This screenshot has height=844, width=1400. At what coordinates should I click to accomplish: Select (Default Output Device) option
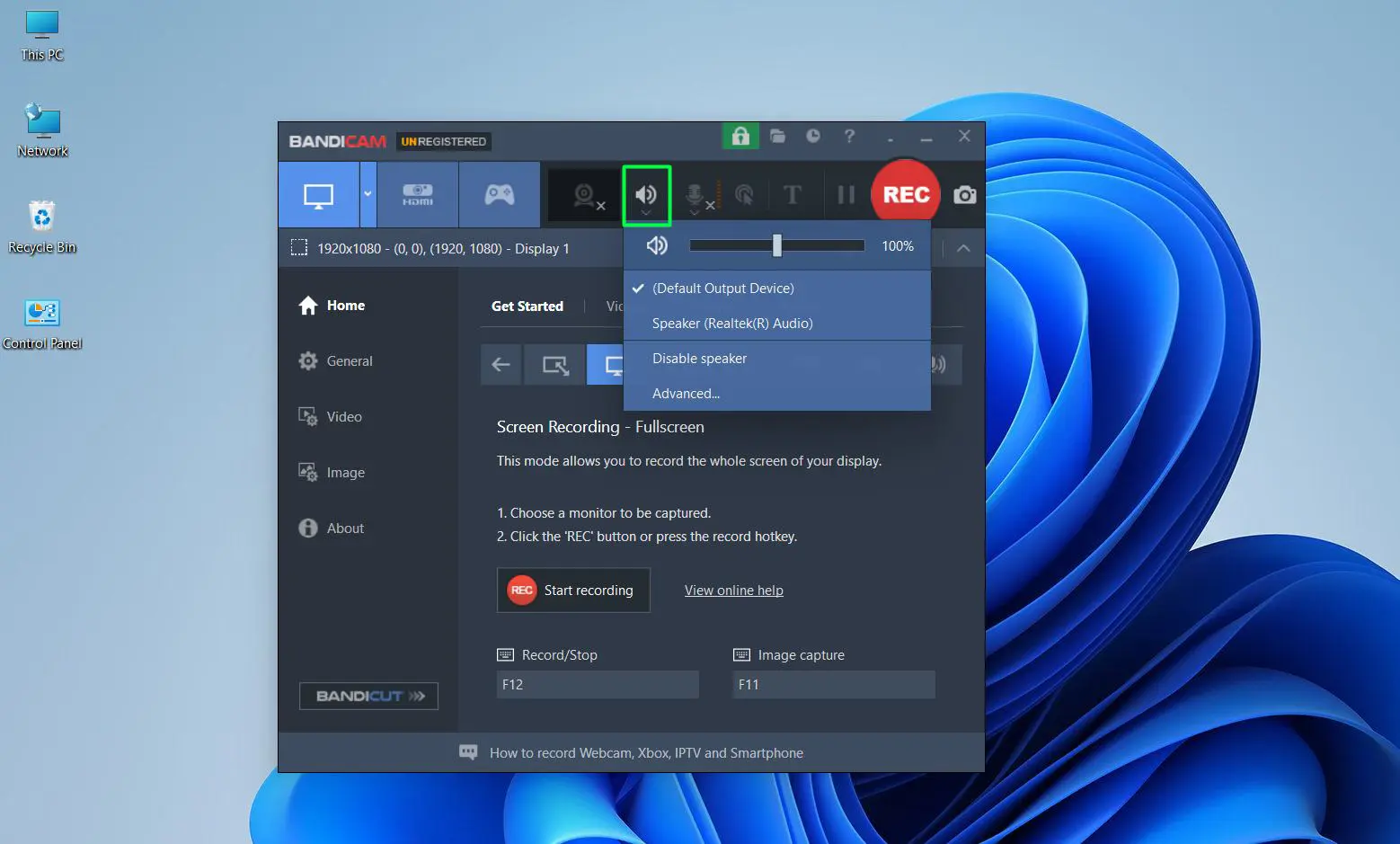[x=722, y=288]
